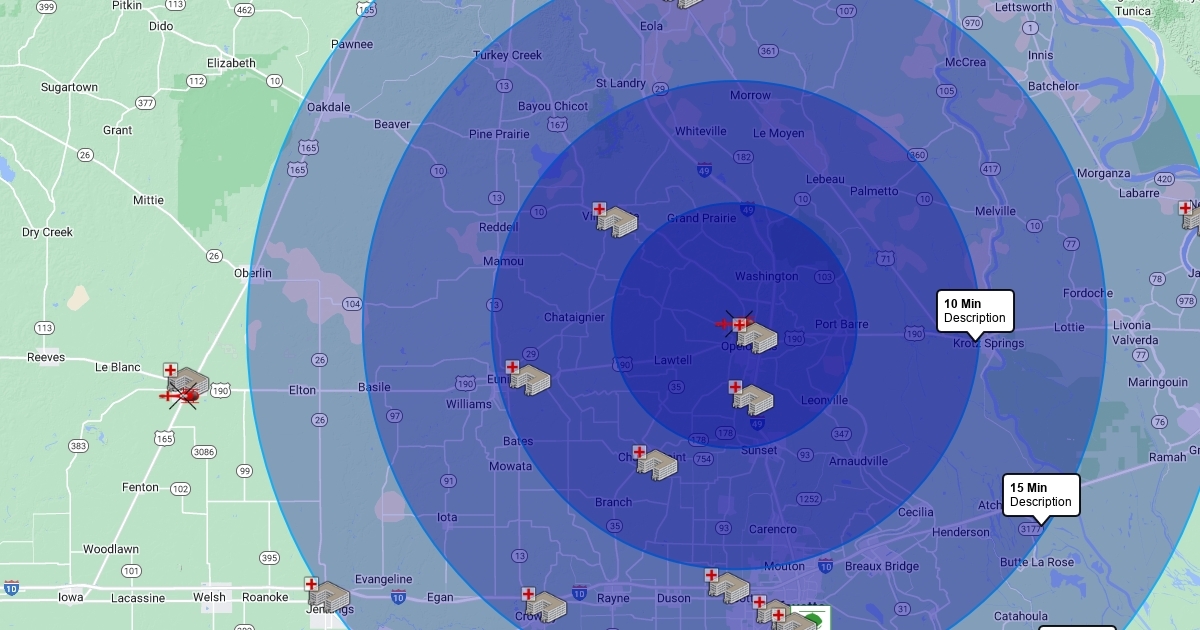This screenshot has height=630, width=1200.
Task: Open the hospital marker near Church Point
Action: (655, 462)
